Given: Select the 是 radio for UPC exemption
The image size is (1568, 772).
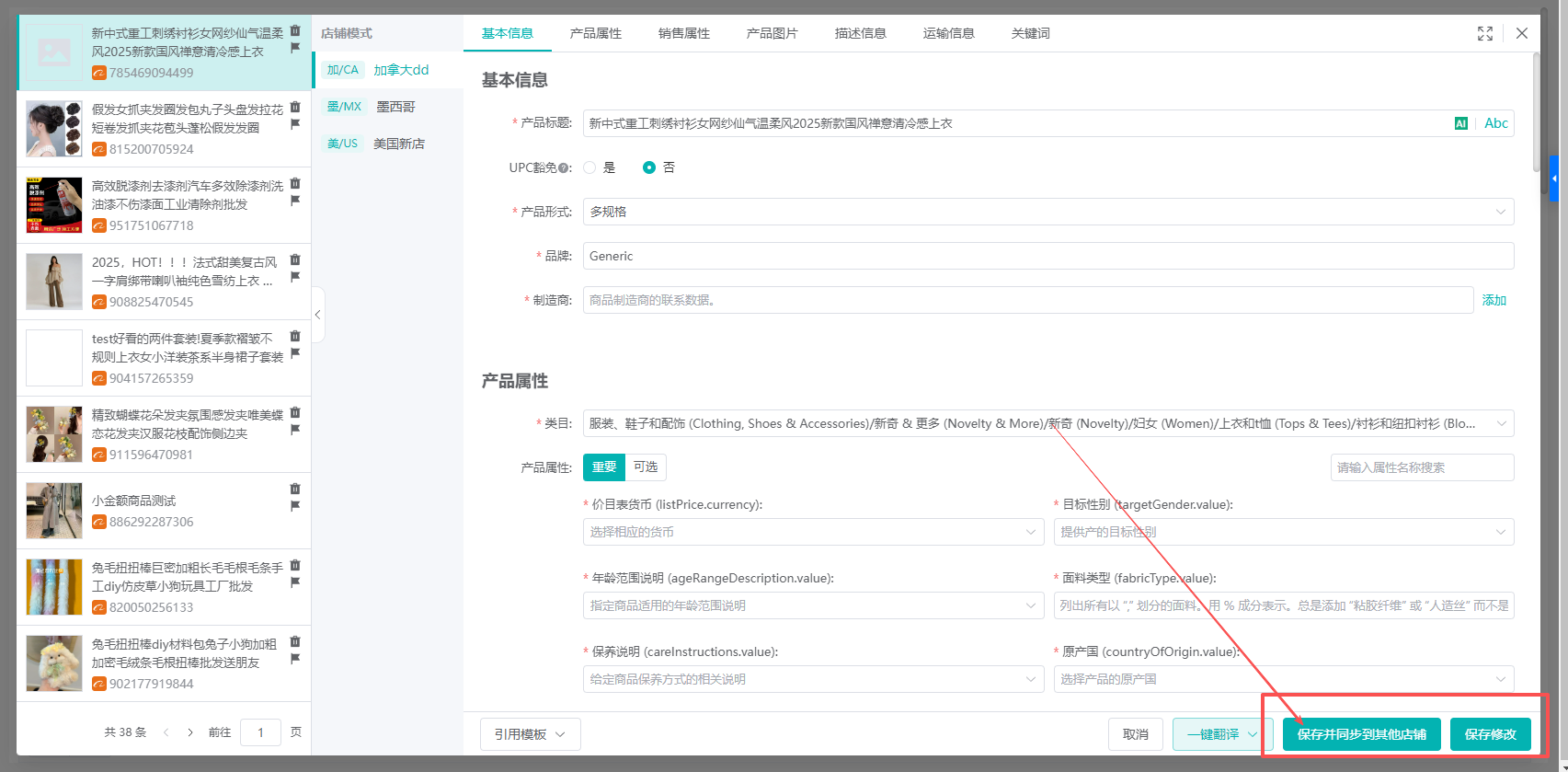Looking at the screenshot, I should (x=589, y=167).
